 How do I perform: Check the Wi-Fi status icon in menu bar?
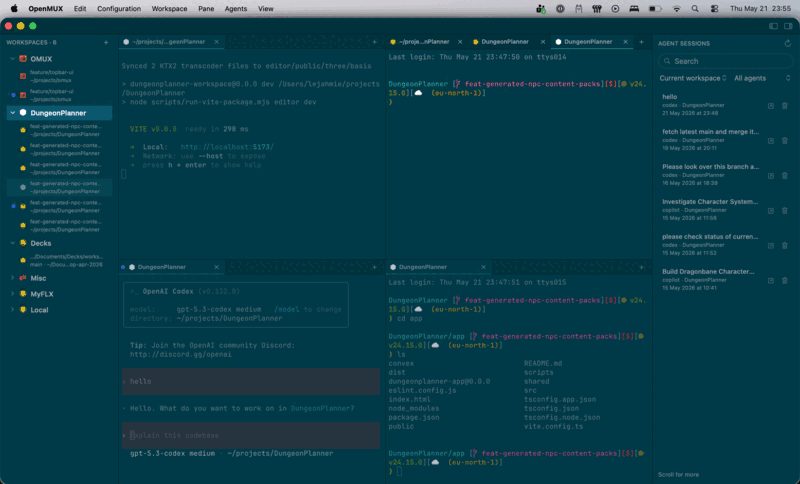[x=677, y=9]
